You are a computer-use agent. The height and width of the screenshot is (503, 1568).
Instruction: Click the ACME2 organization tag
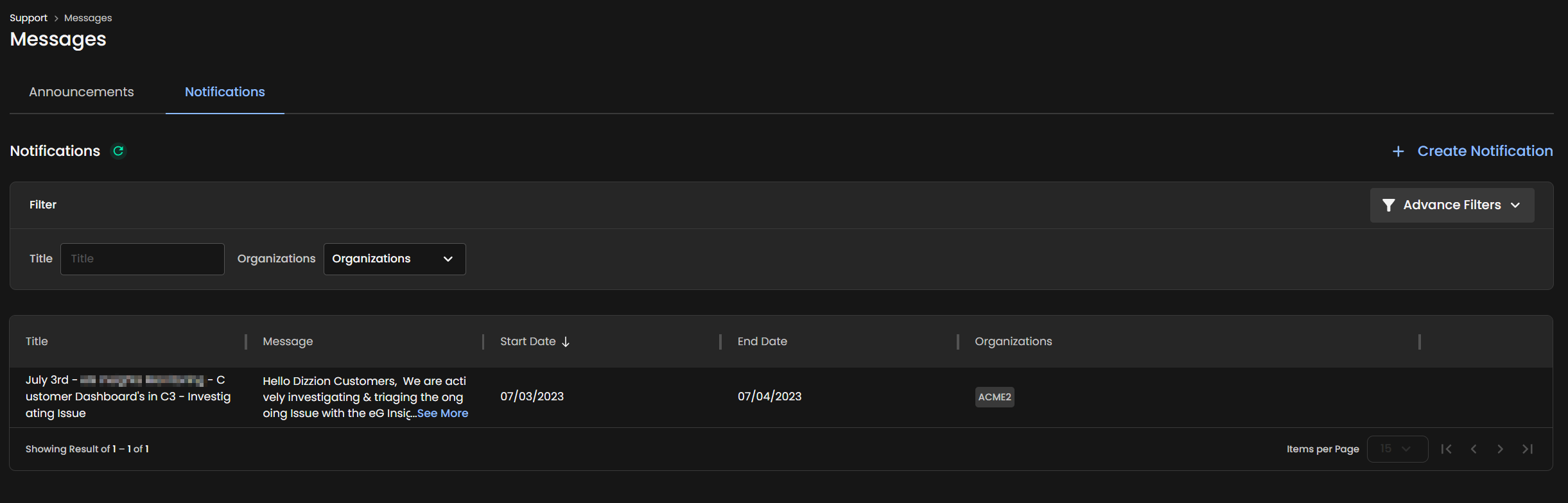point(994,397)
